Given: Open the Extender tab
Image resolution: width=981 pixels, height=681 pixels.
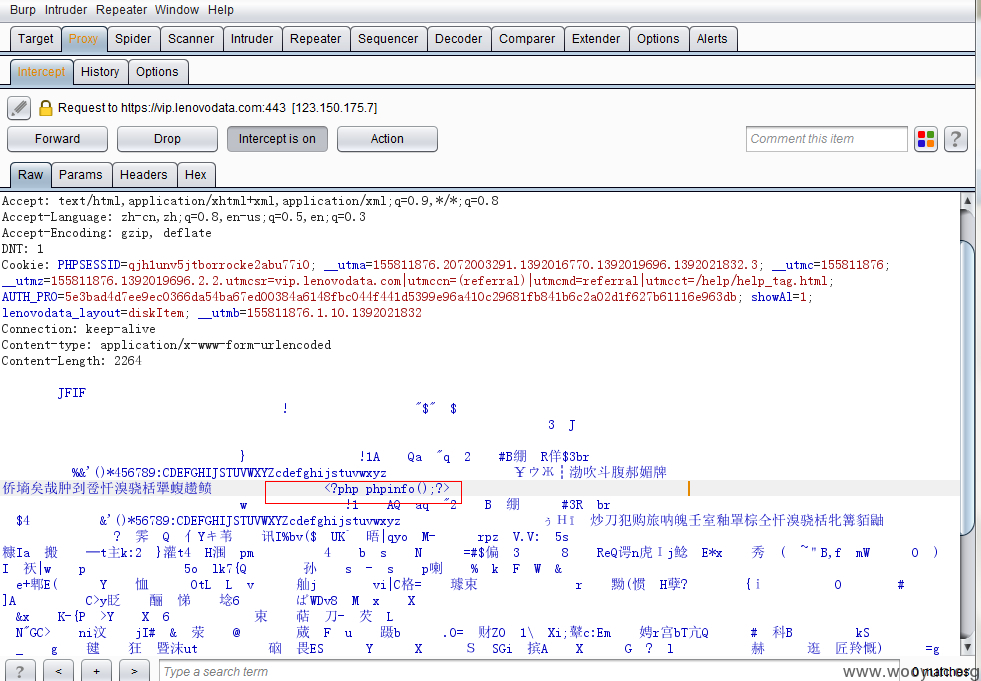Looking at the screenshot, I should (x=596, y=39).
